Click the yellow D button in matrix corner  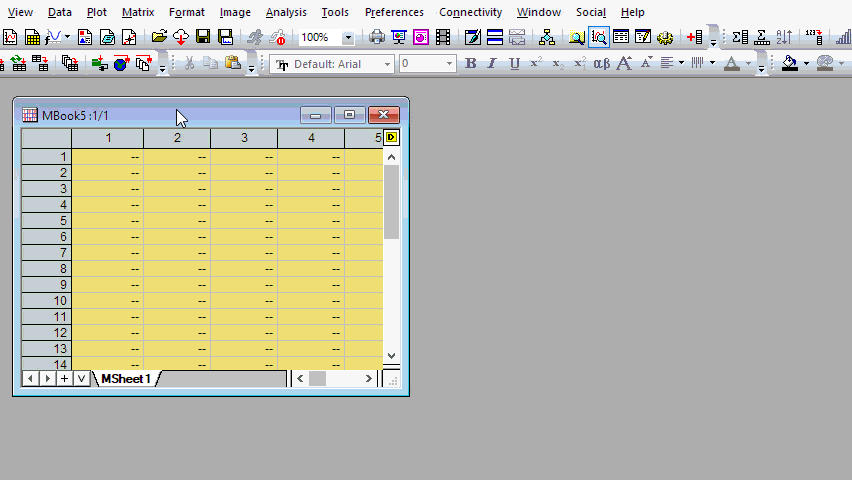click(x=391, y=137)
